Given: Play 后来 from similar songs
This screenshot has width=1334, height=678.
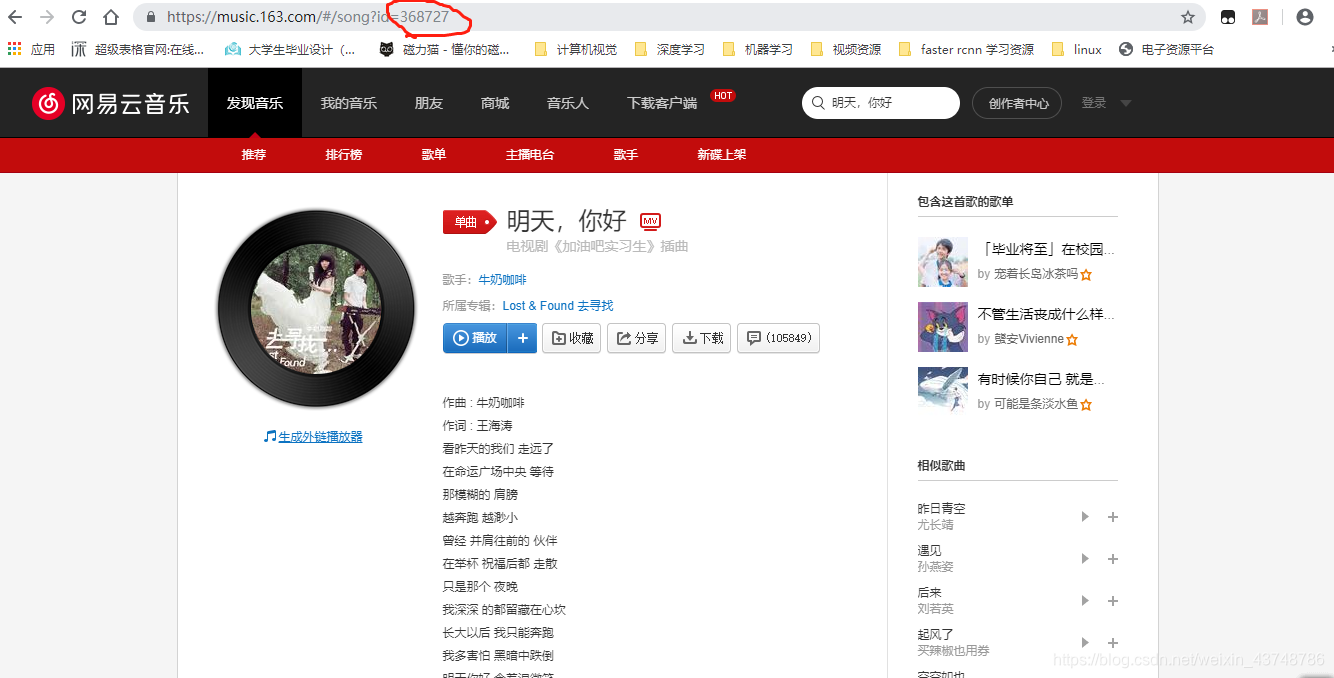Looking at the screenshot, I should pyautogui.click(x=1085, y=601).
